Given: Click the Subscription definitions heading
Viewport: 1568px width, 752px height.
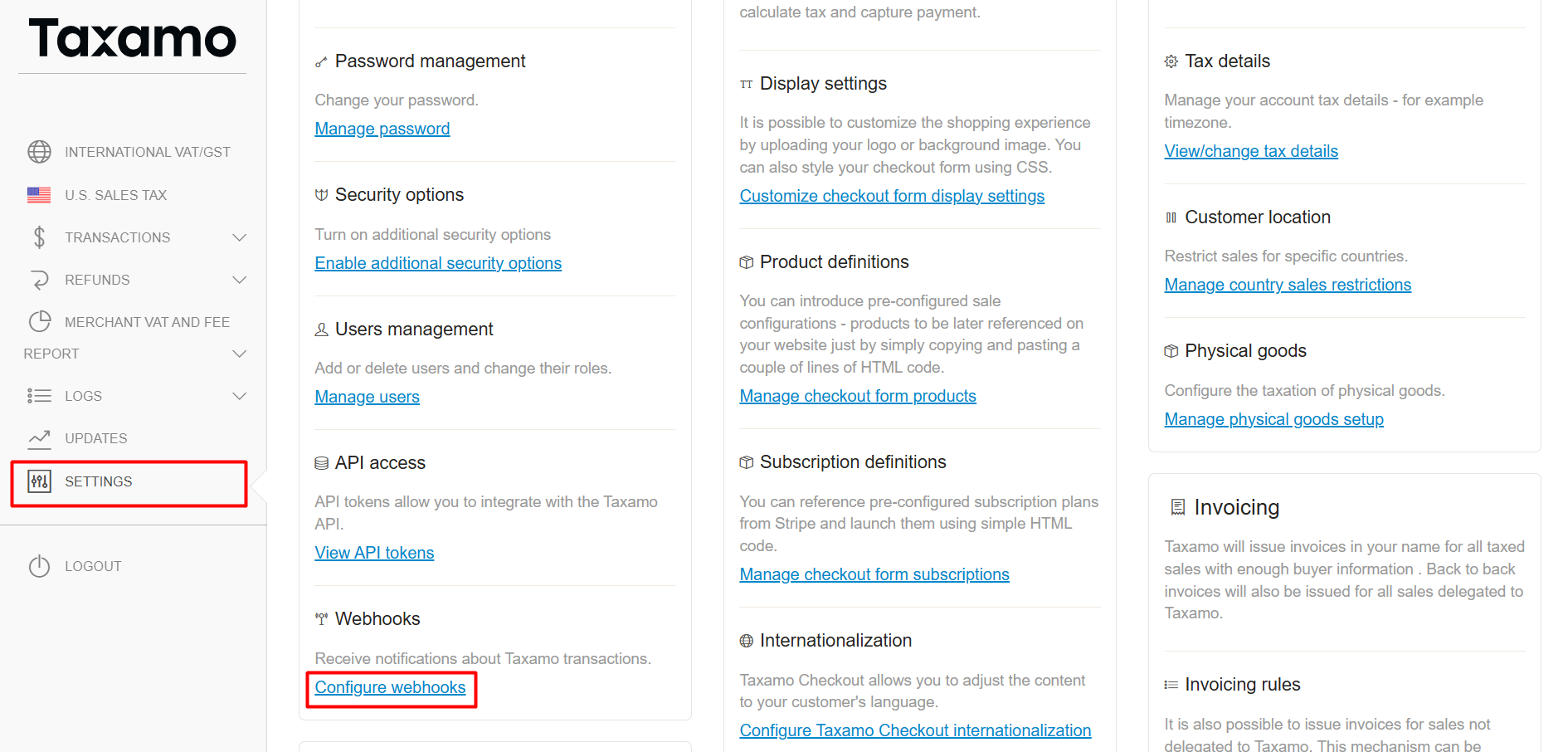Looking at the screenshot, I should [x=853, y=462].
